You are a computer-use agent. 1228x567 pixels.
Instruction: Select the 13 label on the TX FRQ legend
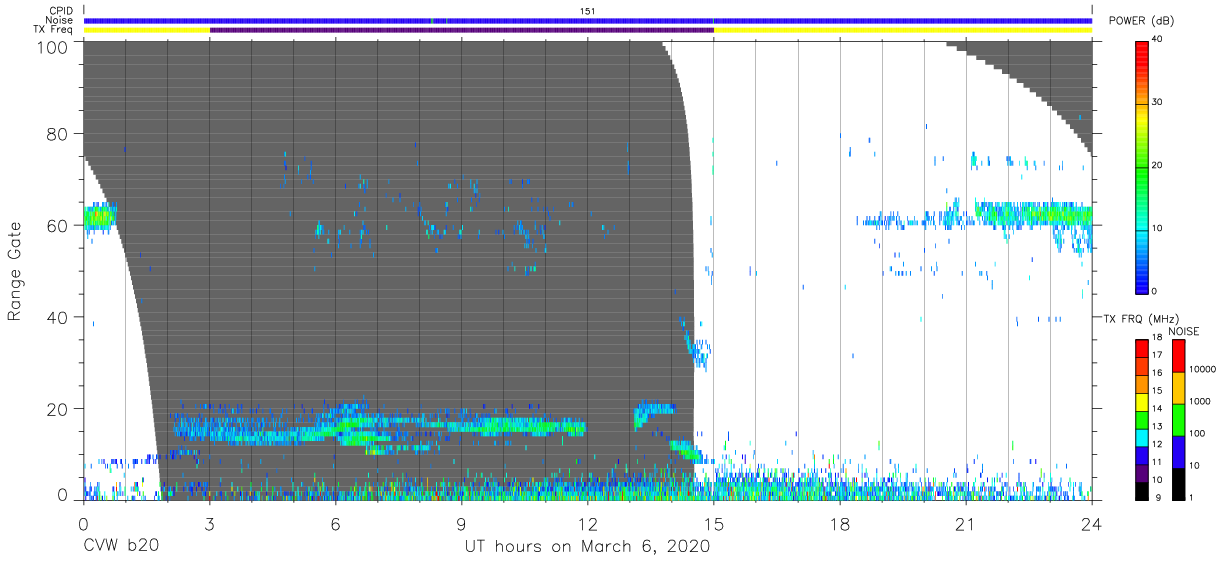pos(1156,427)
